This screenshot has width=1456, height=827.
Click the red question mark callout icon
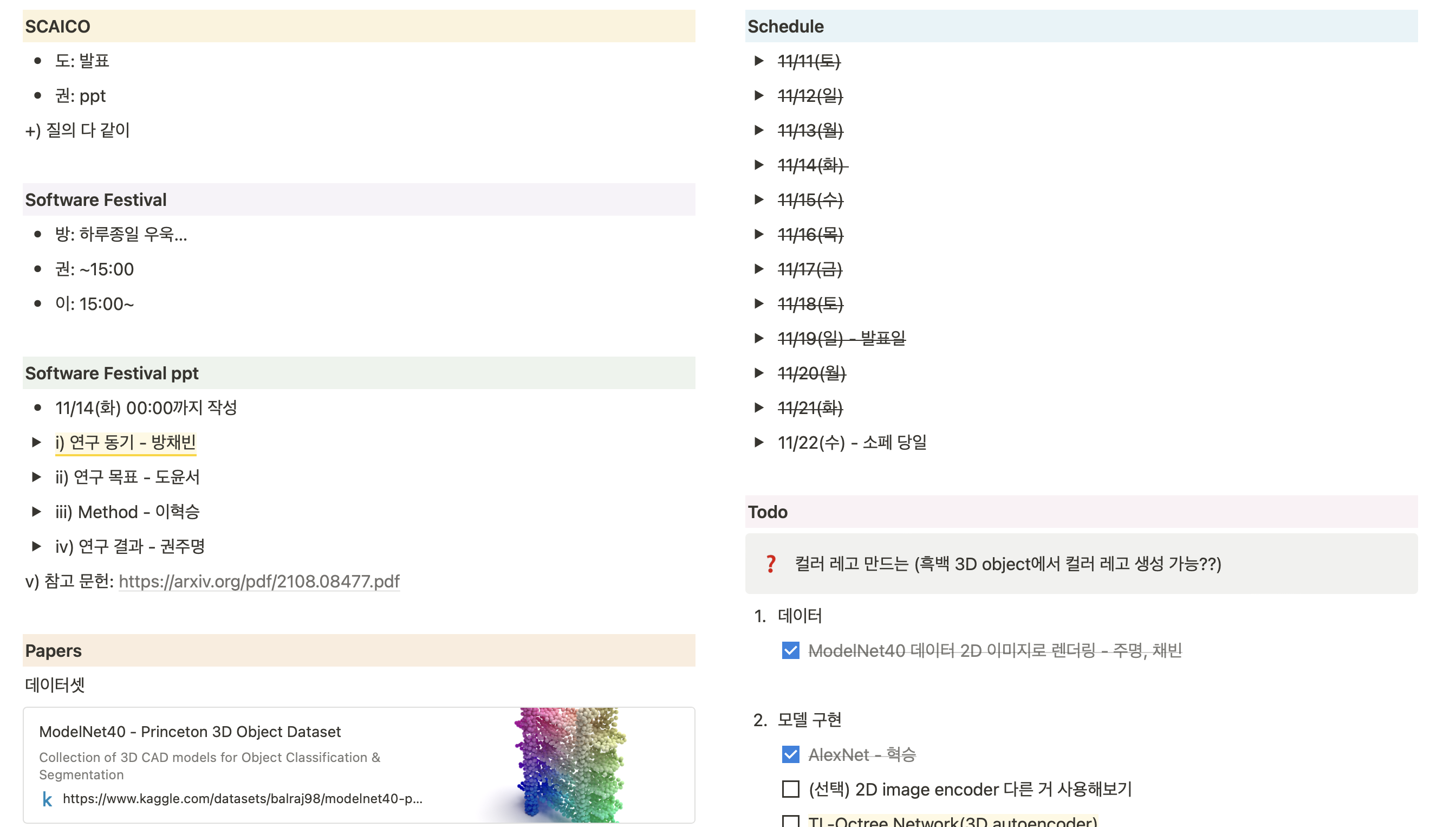coord(770,564)
